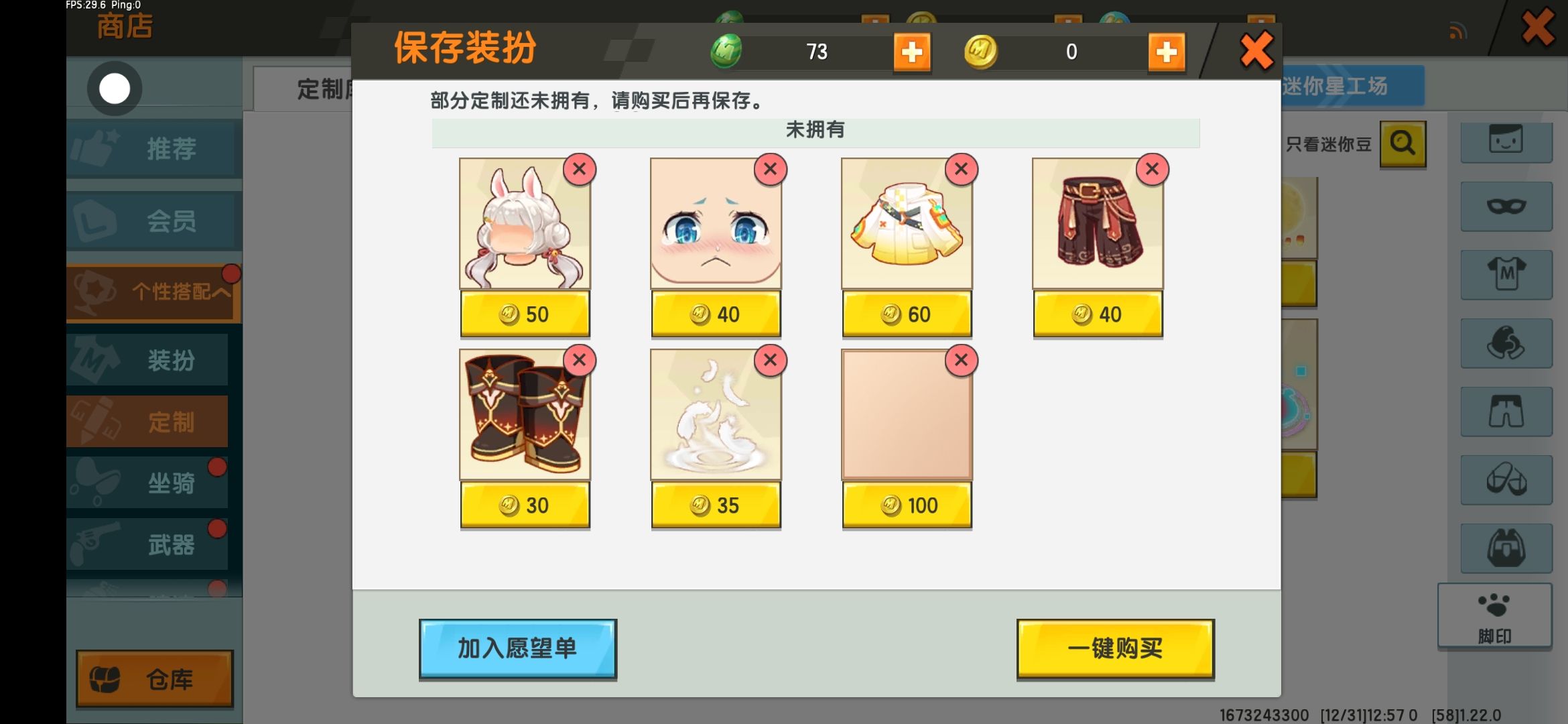The image size is (1568, 724).
Task: Open the 仓库 warehouse button
Action: (155, 679)
